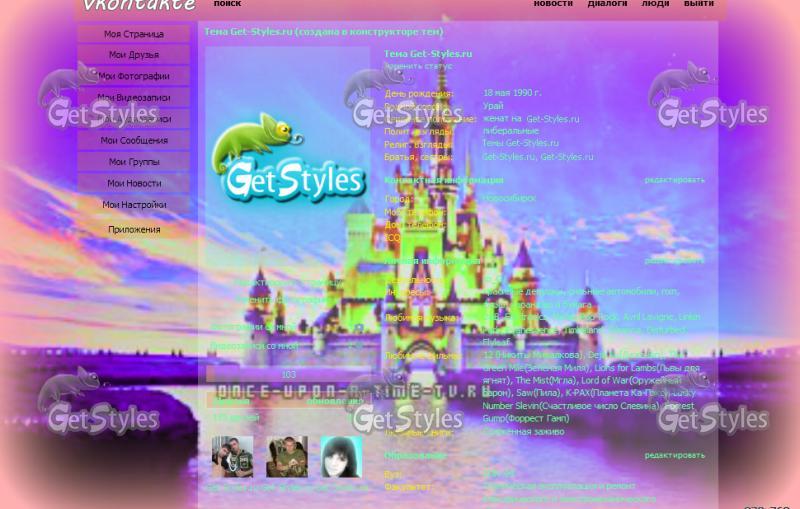Open the GetStyles chameleon profile picture

[x=288, y=157]
